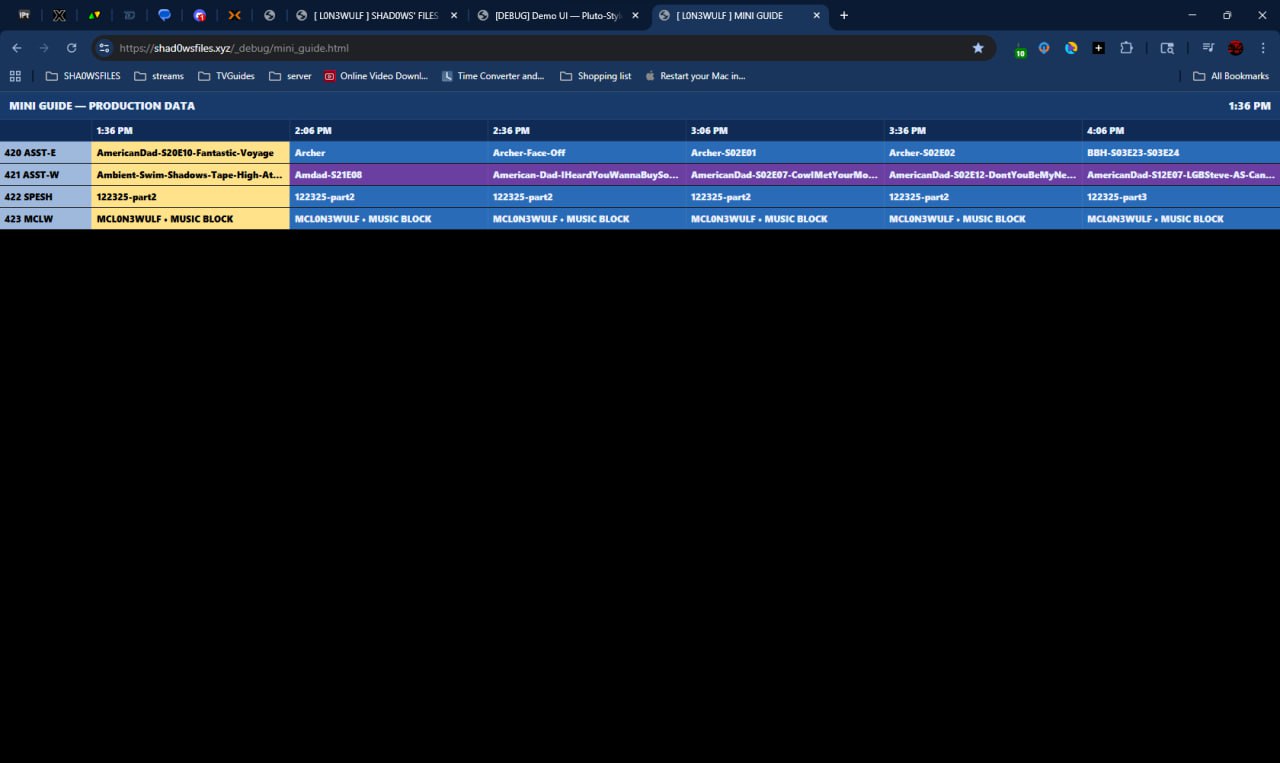Close the MINI GUIDE tab
The image size is (1280, 763).
pos(817,16)
